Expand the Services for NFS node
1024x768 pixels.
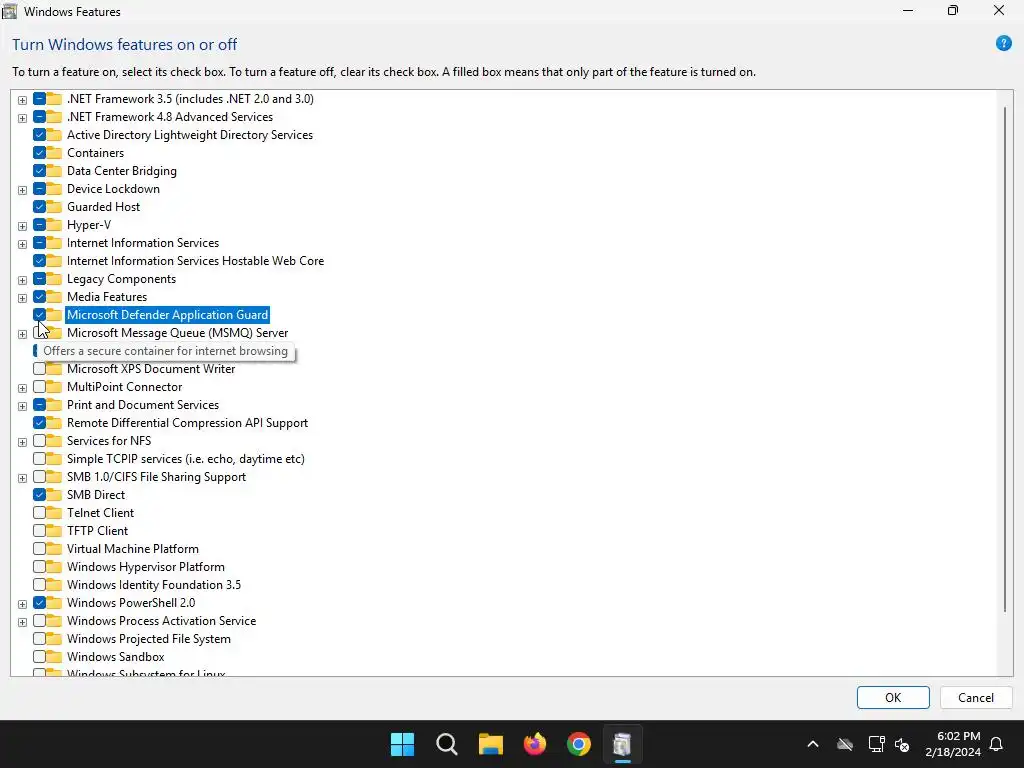pos(22,442)
